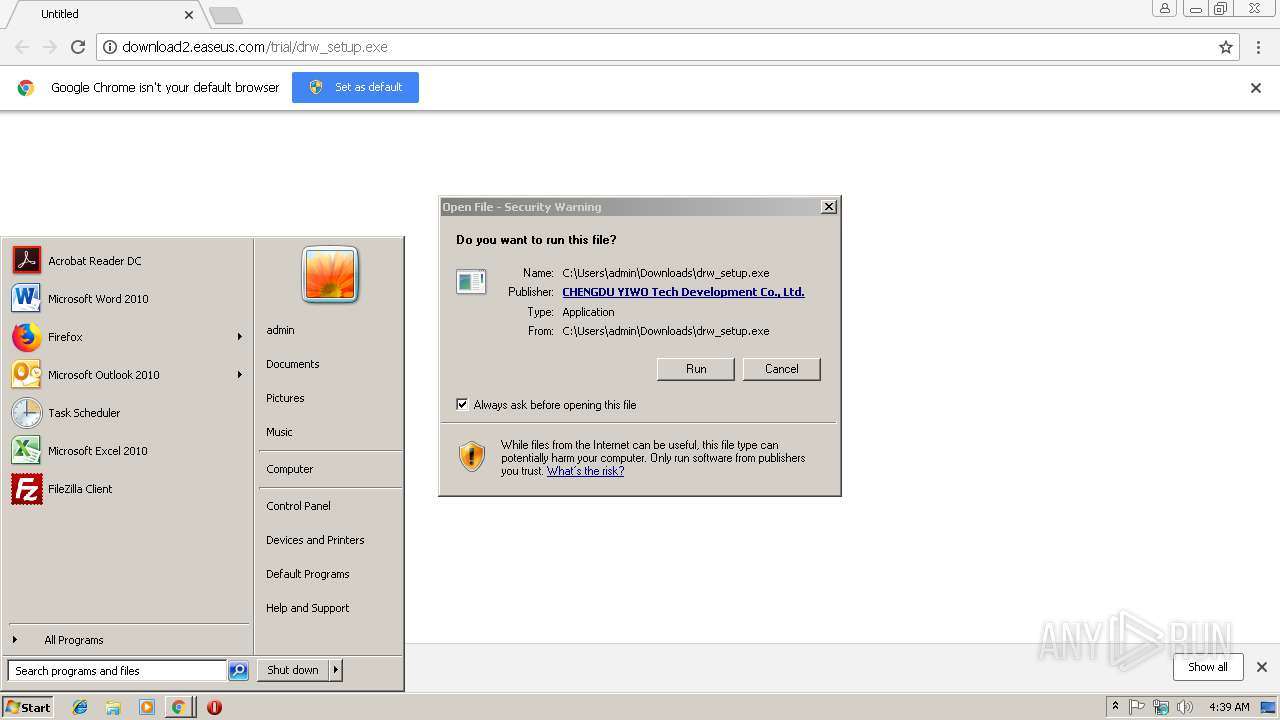
Task: Open Task Scheduler
Action: click(x=127, y=413)
